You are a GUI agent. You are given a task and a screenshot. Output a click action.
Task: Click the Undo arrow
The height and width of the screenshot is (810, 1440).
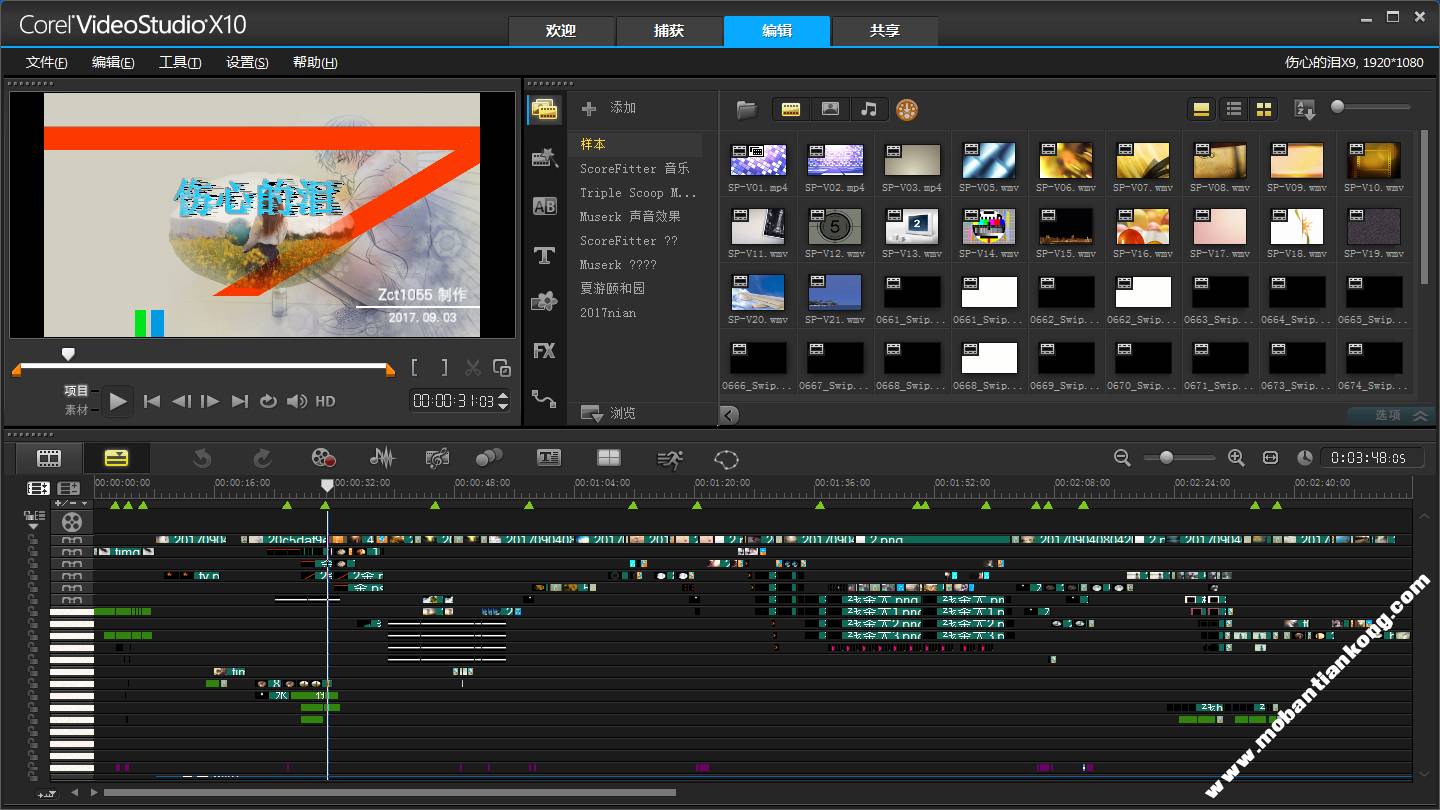202,458
